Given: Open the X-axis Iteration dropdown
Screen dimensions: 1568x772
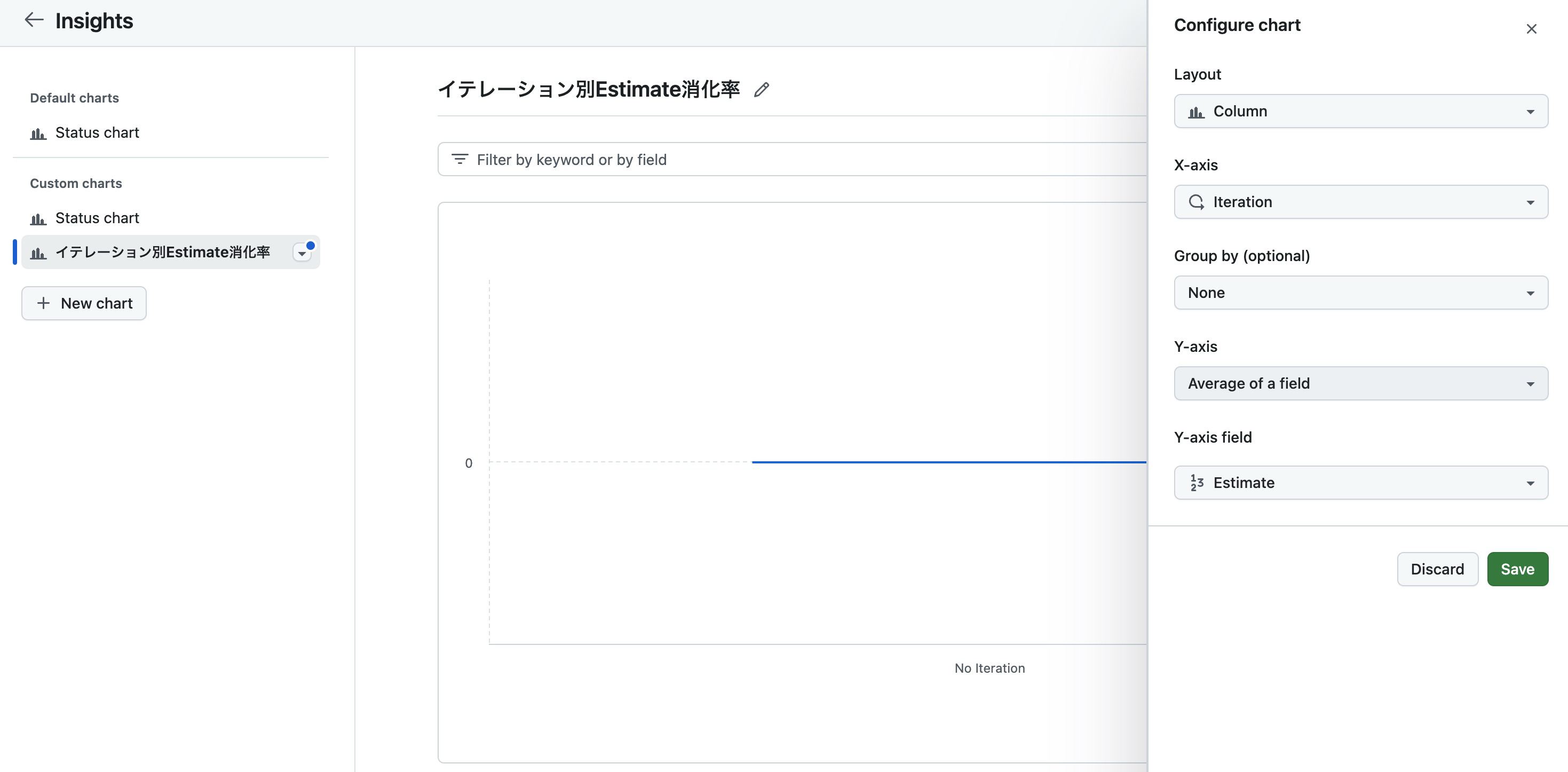Looking at the screenshot, I should click(1360, 202).
